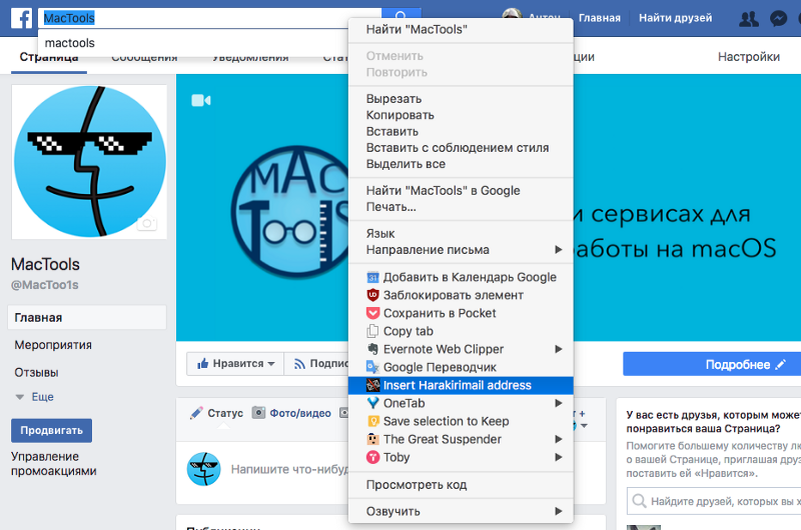
Task: Expand the Направление письма submenu
Action: [558, 250]
